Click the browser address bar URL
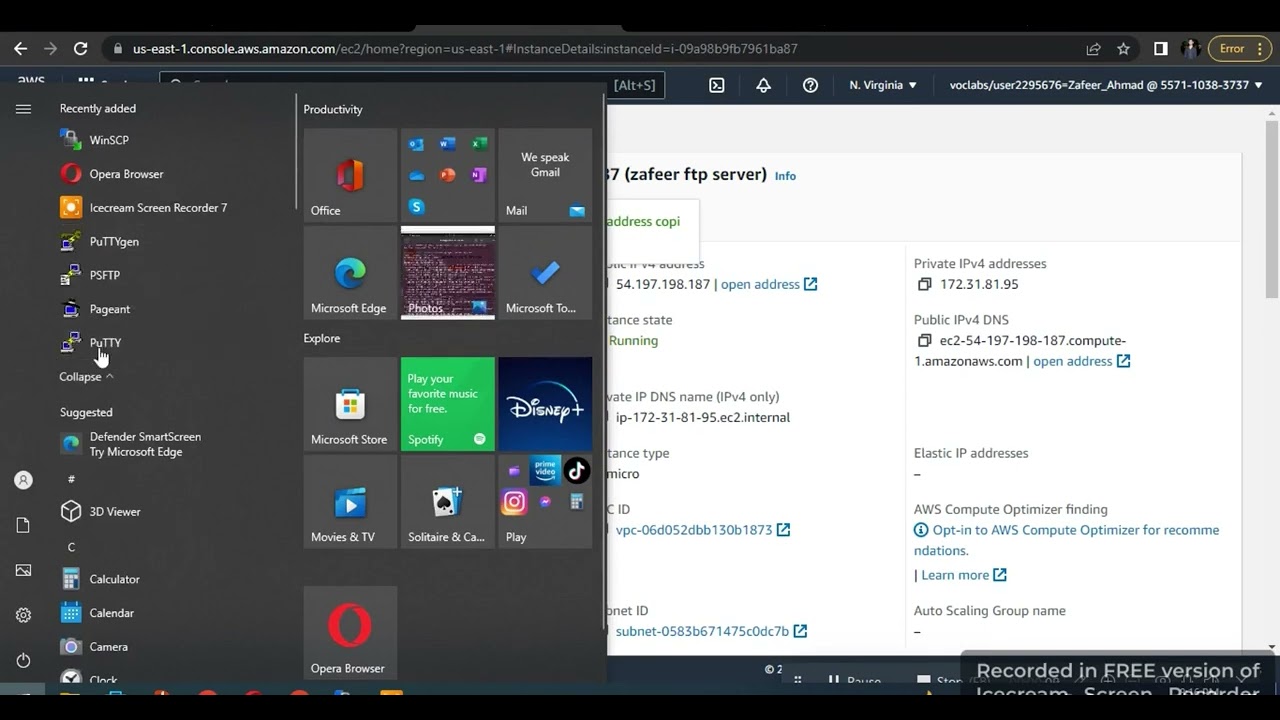 click(465, 48)
